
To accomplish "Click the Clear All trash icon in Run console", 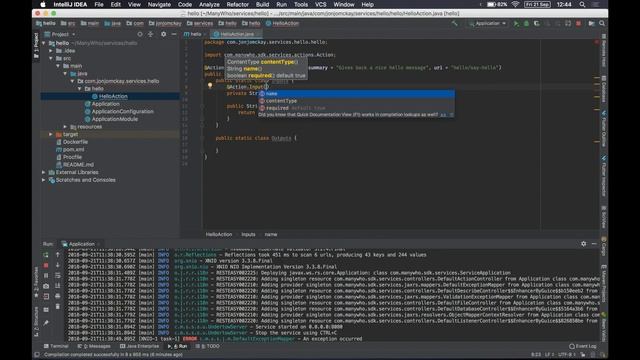I will pyautogui.click(x=58, y=306).
